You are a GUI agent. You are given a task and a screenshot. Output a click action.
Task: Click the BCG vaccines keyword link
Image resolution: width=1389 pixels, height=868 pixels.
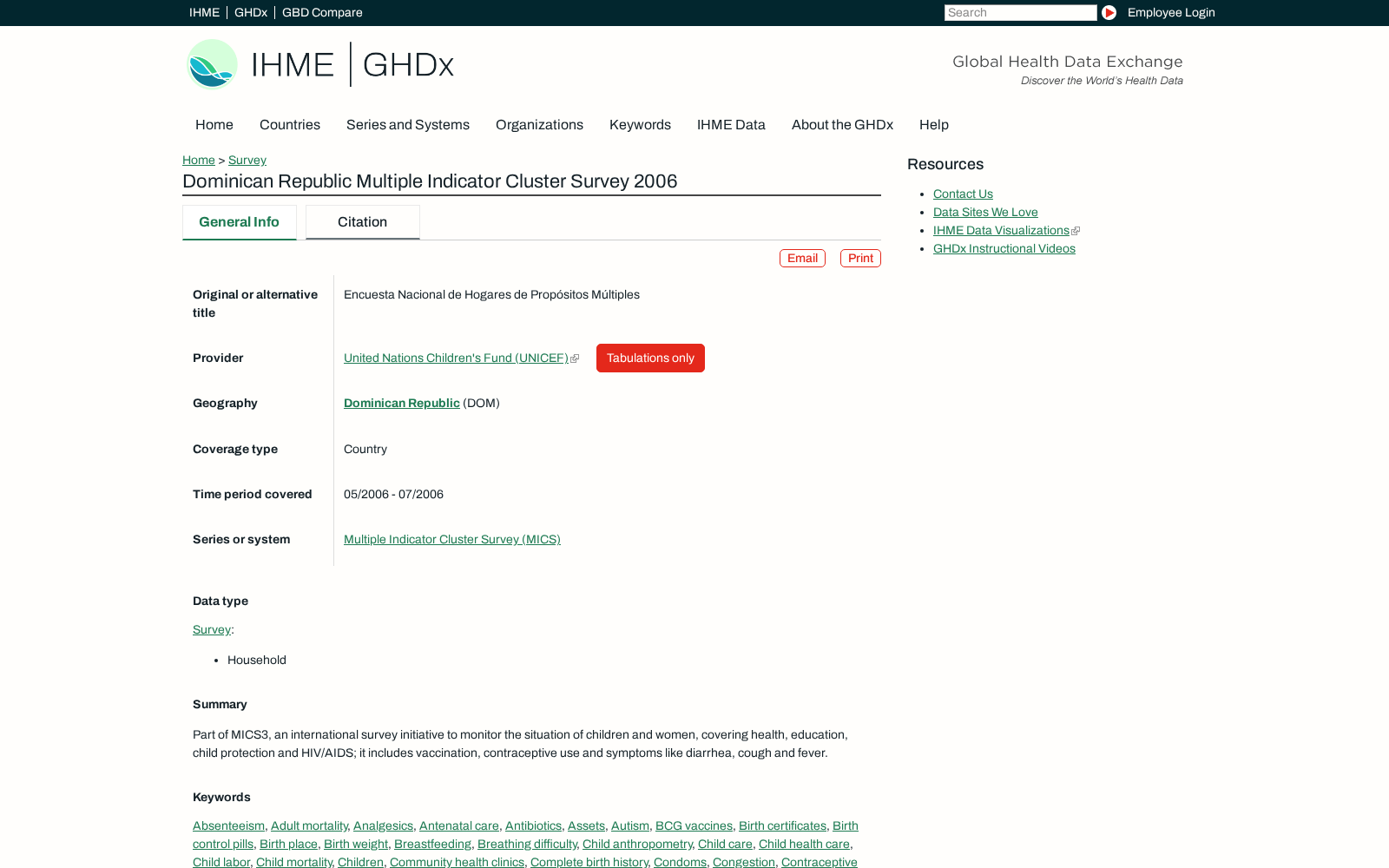[x=694, y=825]
